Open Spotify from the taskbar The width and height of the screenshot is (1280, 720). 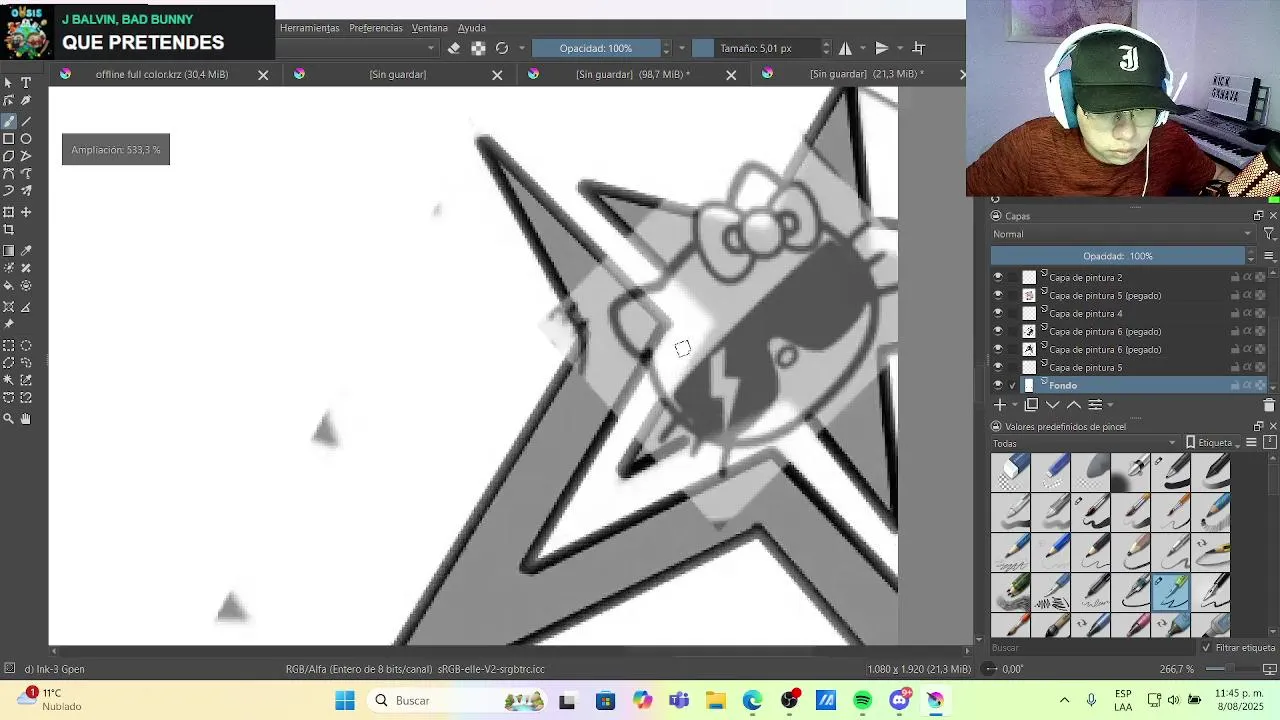(862, 701)
